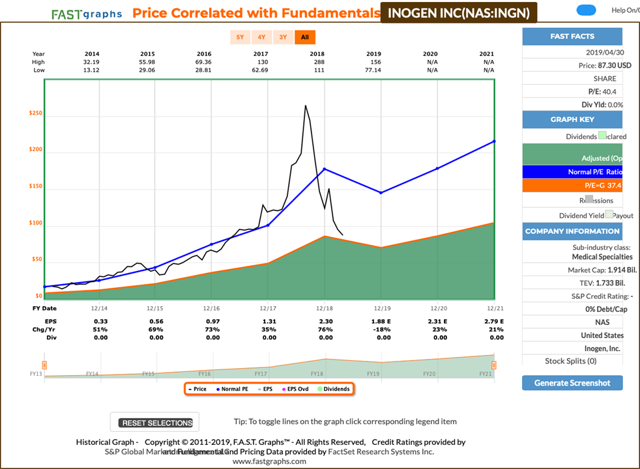Click the FAST Graphs logo
This screenshot has height=469, width=640.
(x=87, y=14)
